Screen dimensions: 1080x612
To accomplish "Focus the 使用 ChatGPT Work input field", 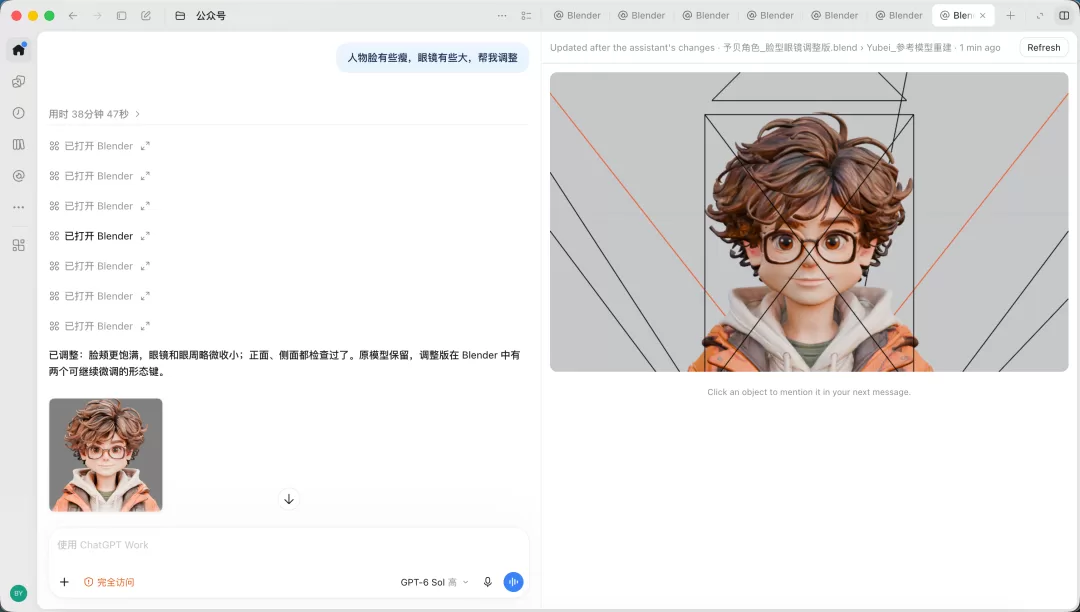I will [x=289, y=545].
